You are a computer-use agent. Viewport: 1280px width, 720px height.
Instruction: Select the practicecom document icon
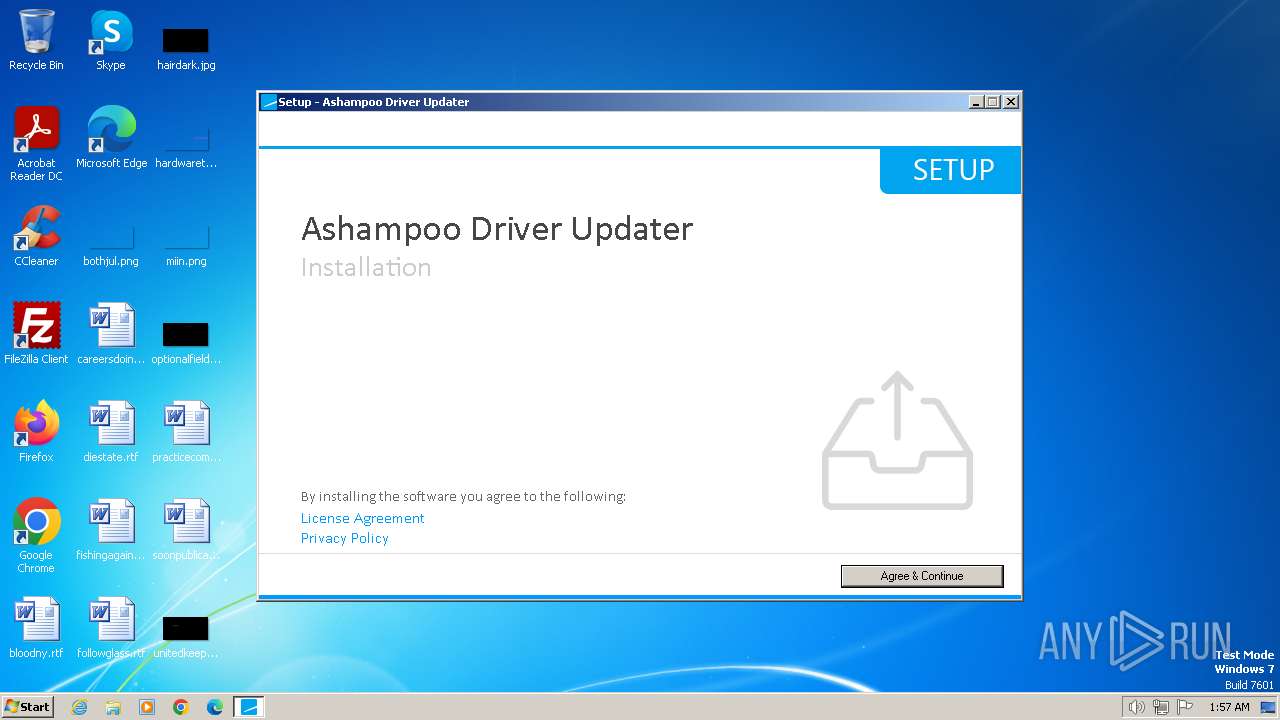(x=186, y=432)
